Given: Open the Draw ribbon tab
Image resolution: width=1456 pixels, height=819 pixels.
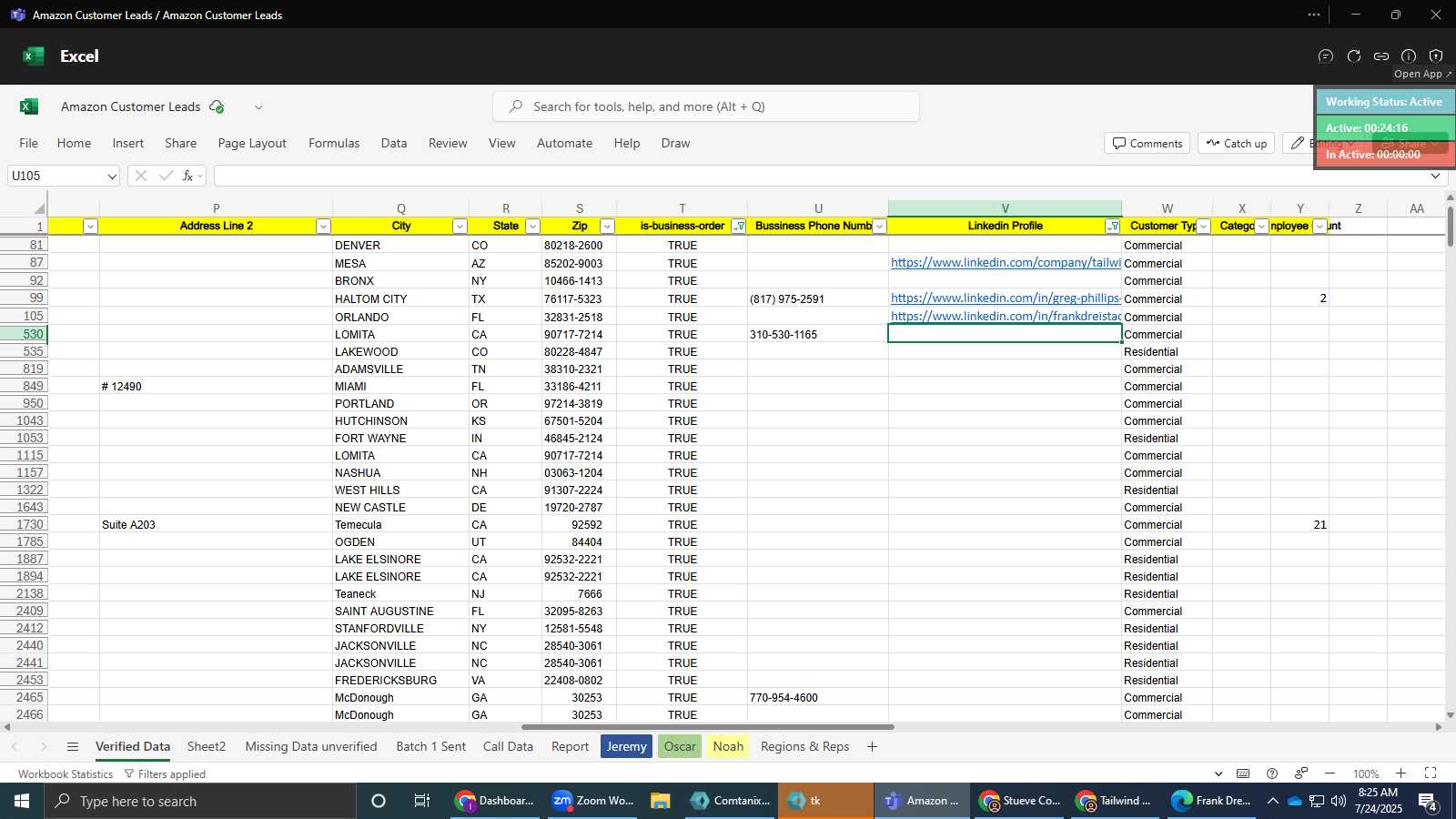Looking at the screenshot, I should 675,143.
